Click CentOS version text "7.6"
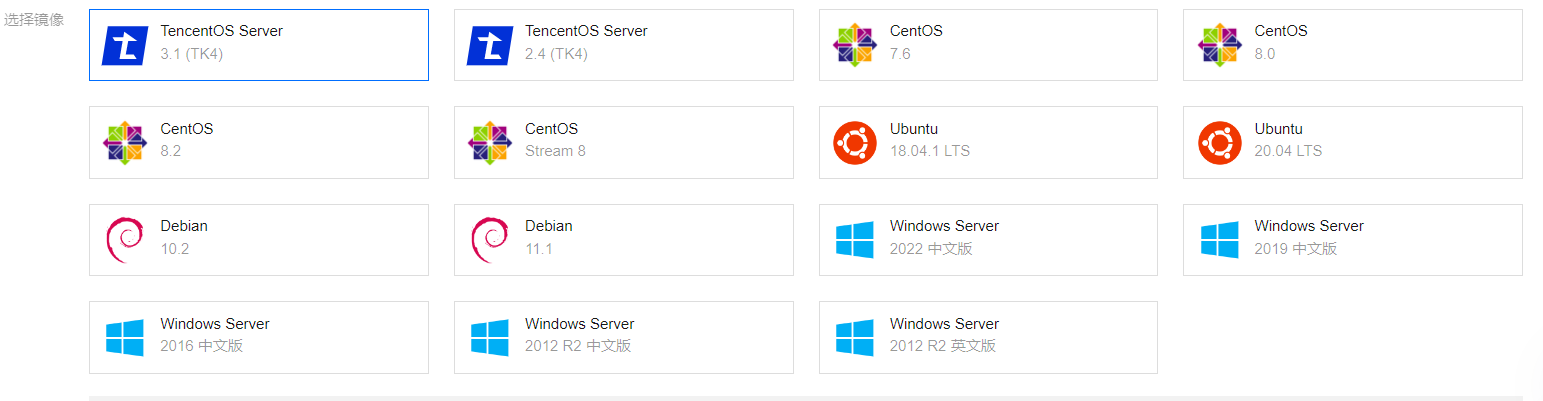Screen dimensions: 1543x401 tap(900, 54)
